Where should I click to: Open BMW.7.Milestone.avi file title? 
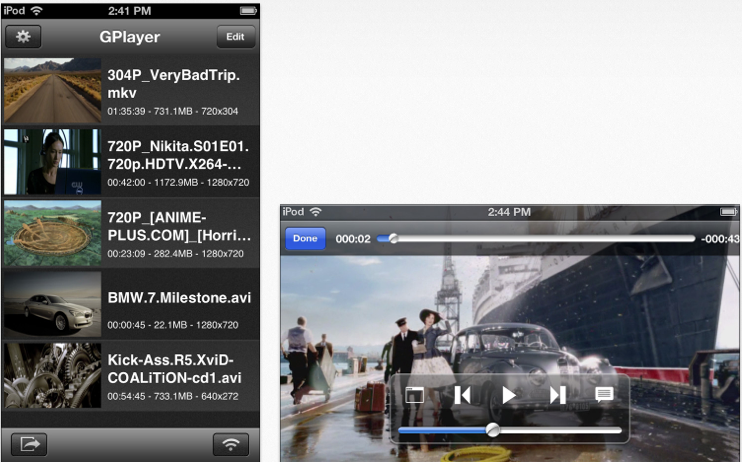[179, 298]
